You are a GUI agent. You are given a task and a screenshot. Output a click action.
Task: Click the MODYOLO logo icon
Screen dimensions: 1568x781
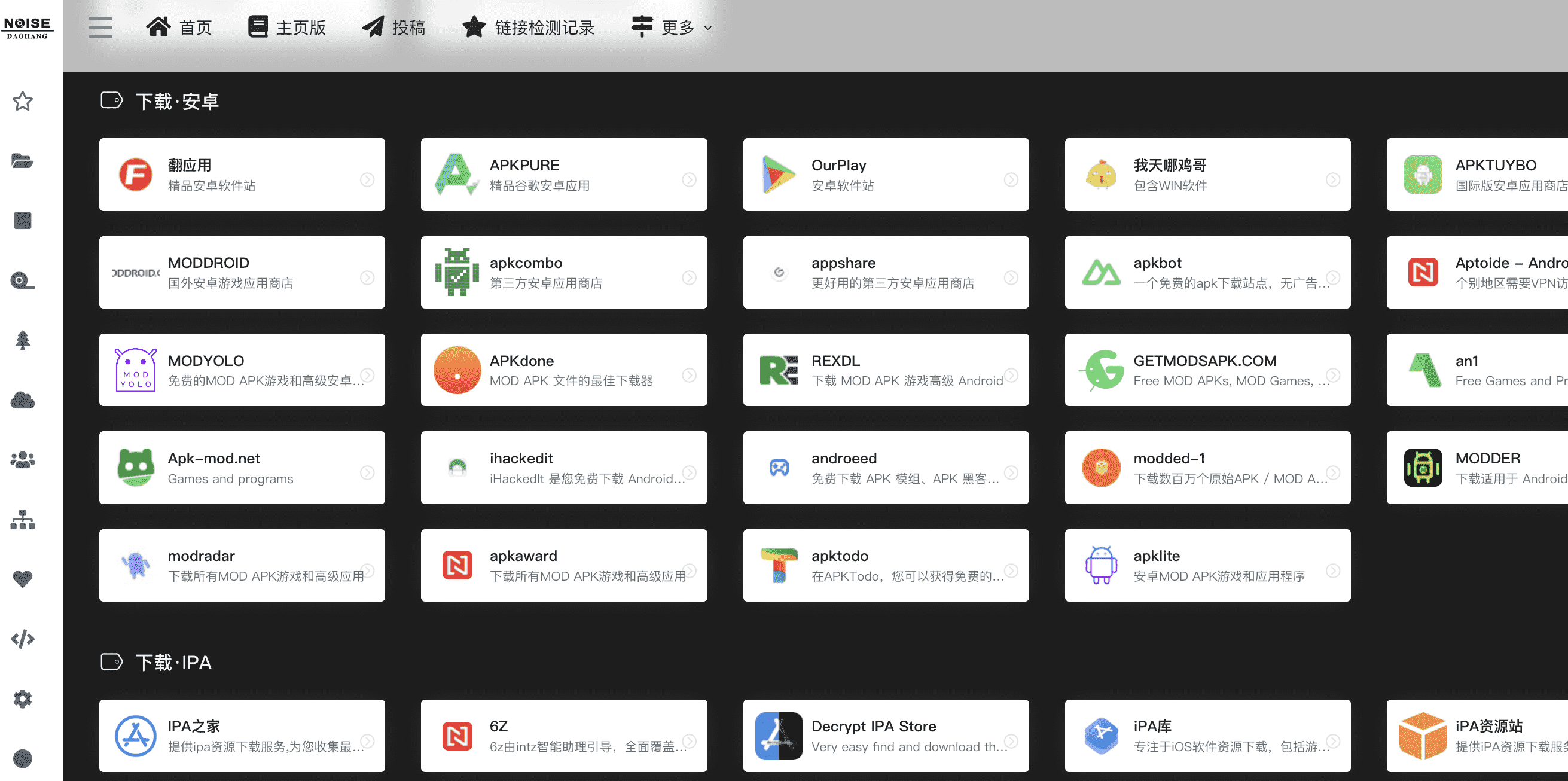point(135,370)
